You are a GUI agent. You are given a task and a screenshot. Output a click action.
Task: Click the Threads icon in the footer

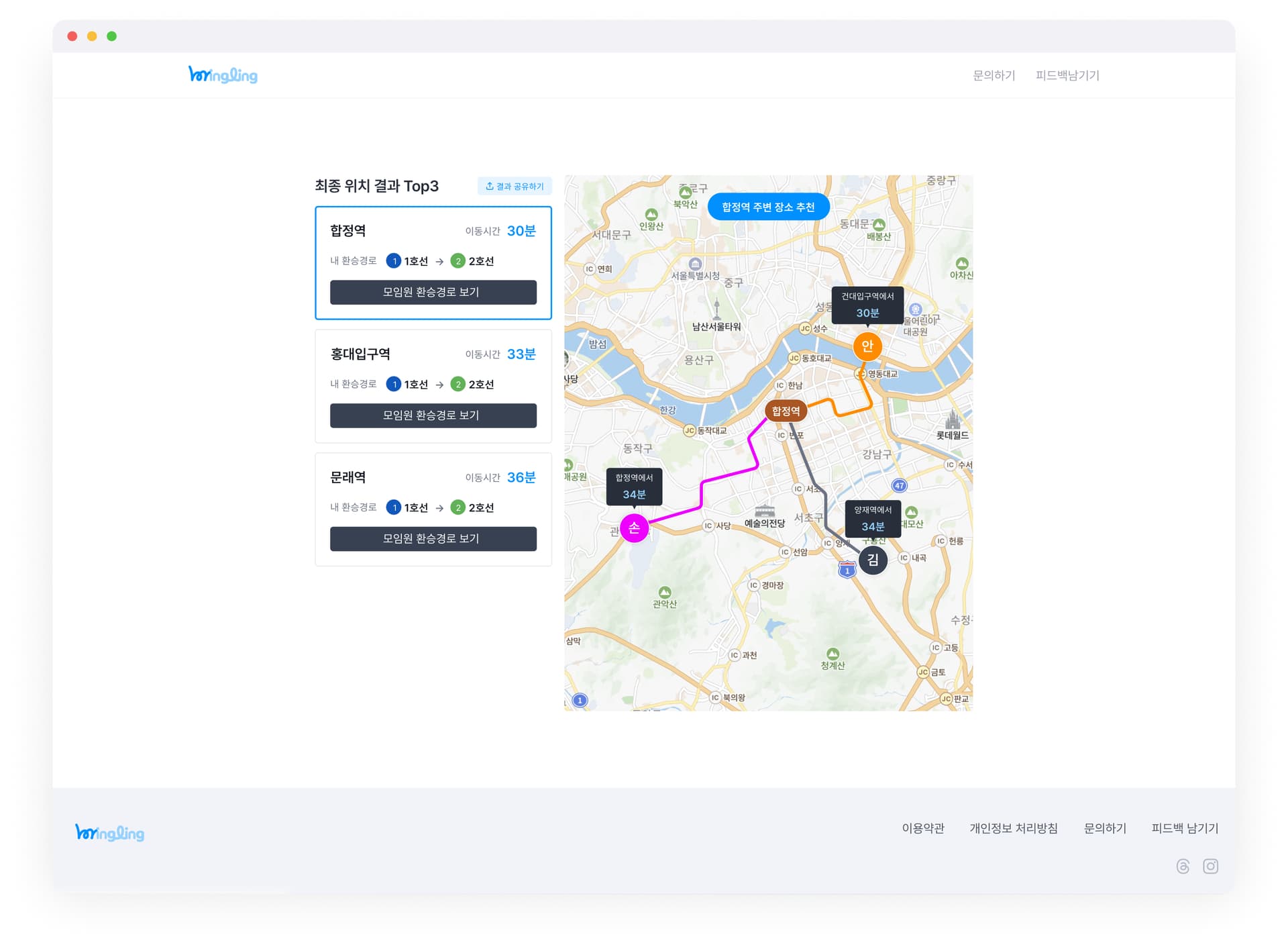click(x=1183, y=866)
